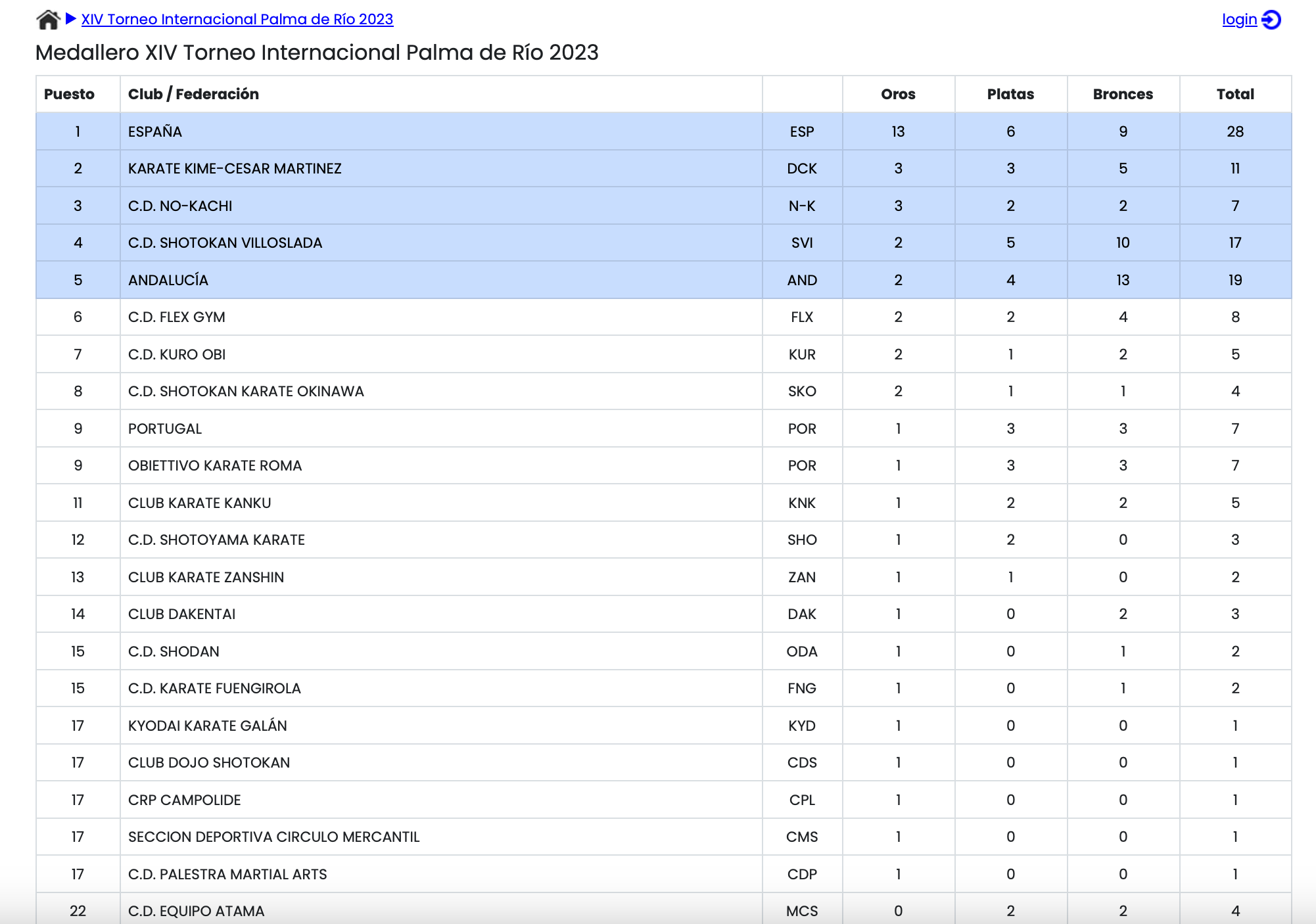Click the ODA club code

[x=802, y=651]
